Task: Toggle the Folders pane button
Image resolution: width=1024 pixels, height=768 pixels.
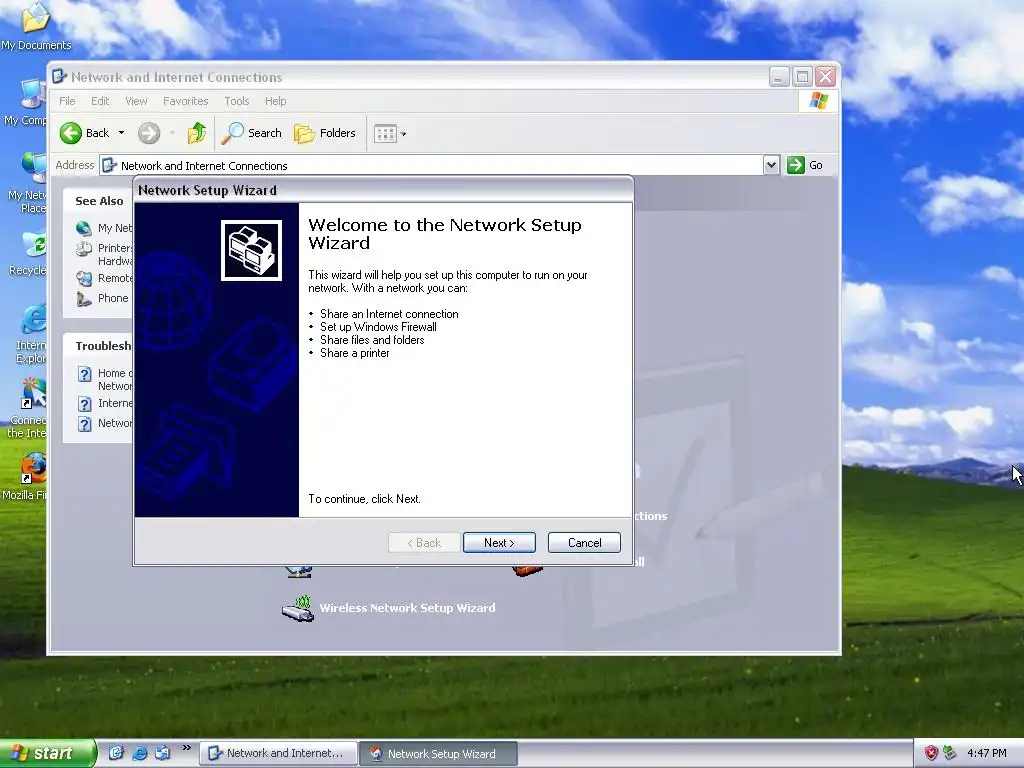Action: [325, 133]
